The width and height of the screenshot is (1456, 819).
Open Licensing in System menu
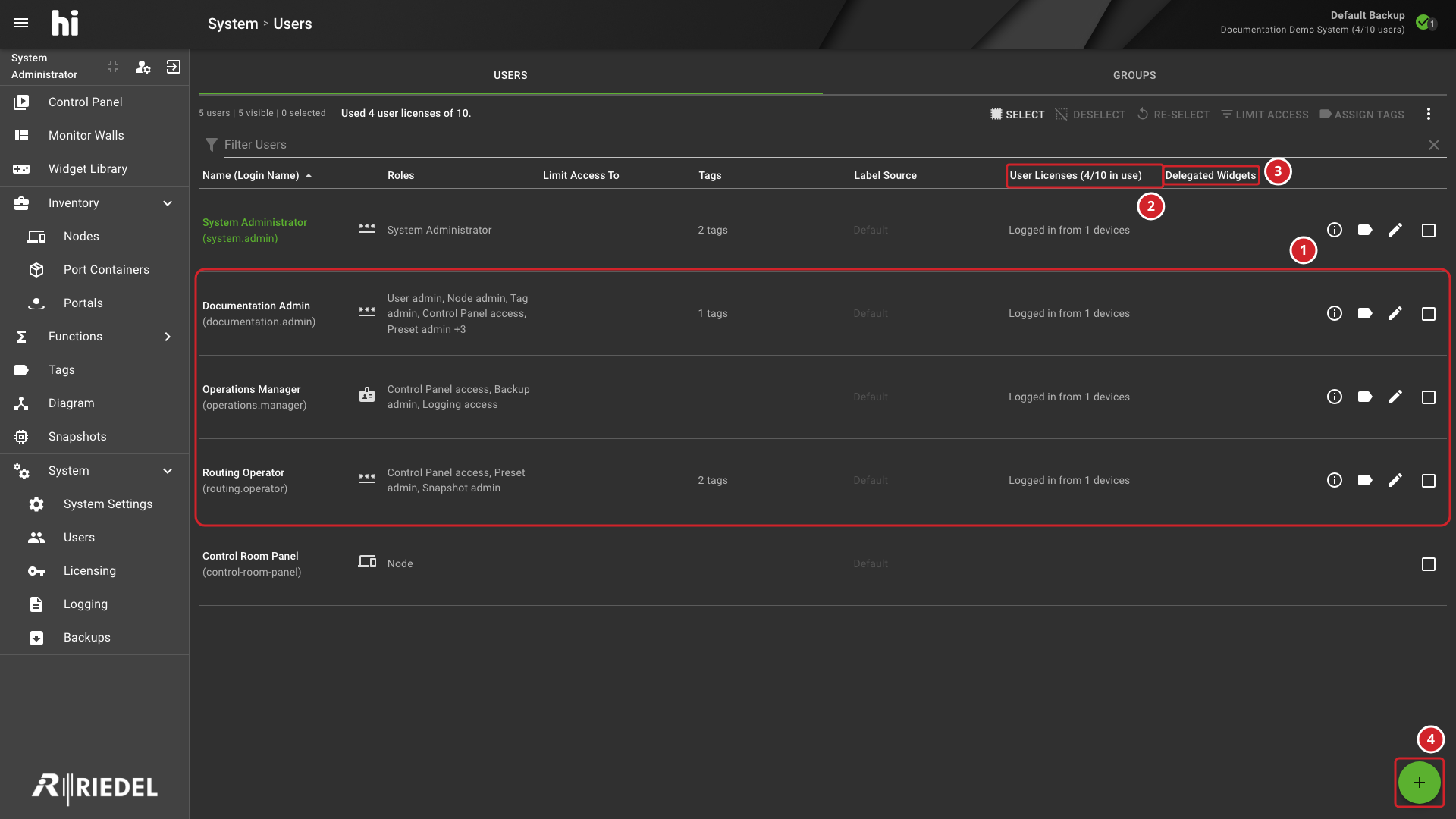pyautogui.click(x=94, y=571)
